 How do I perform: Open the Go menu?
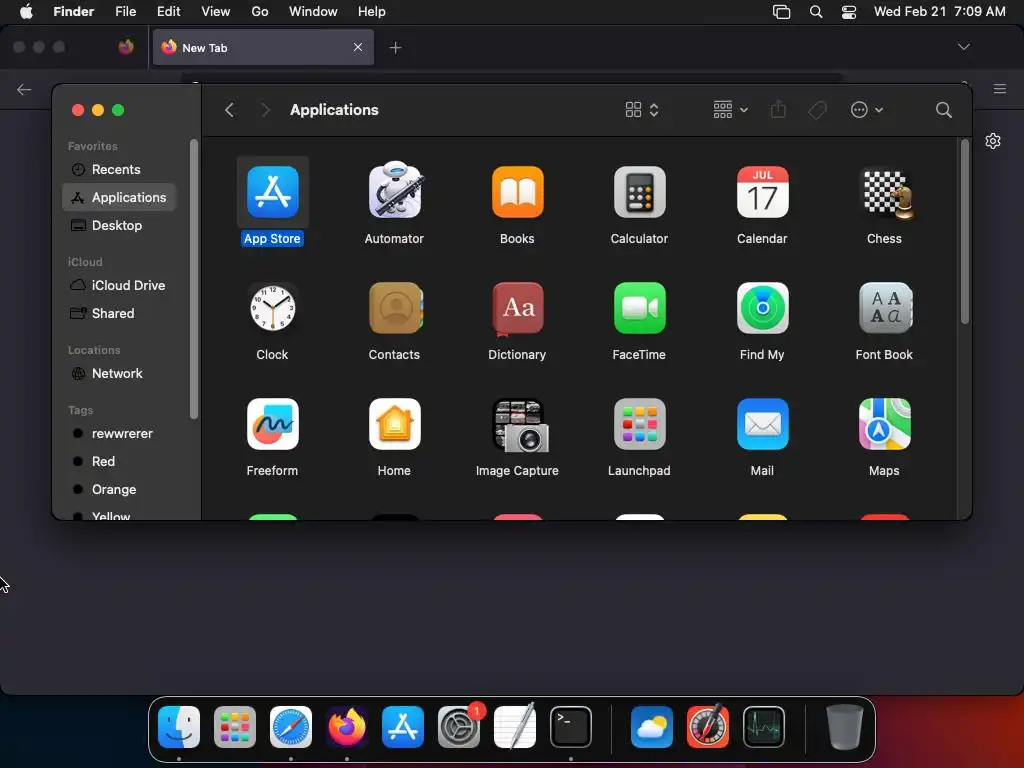tap(260, 12)
